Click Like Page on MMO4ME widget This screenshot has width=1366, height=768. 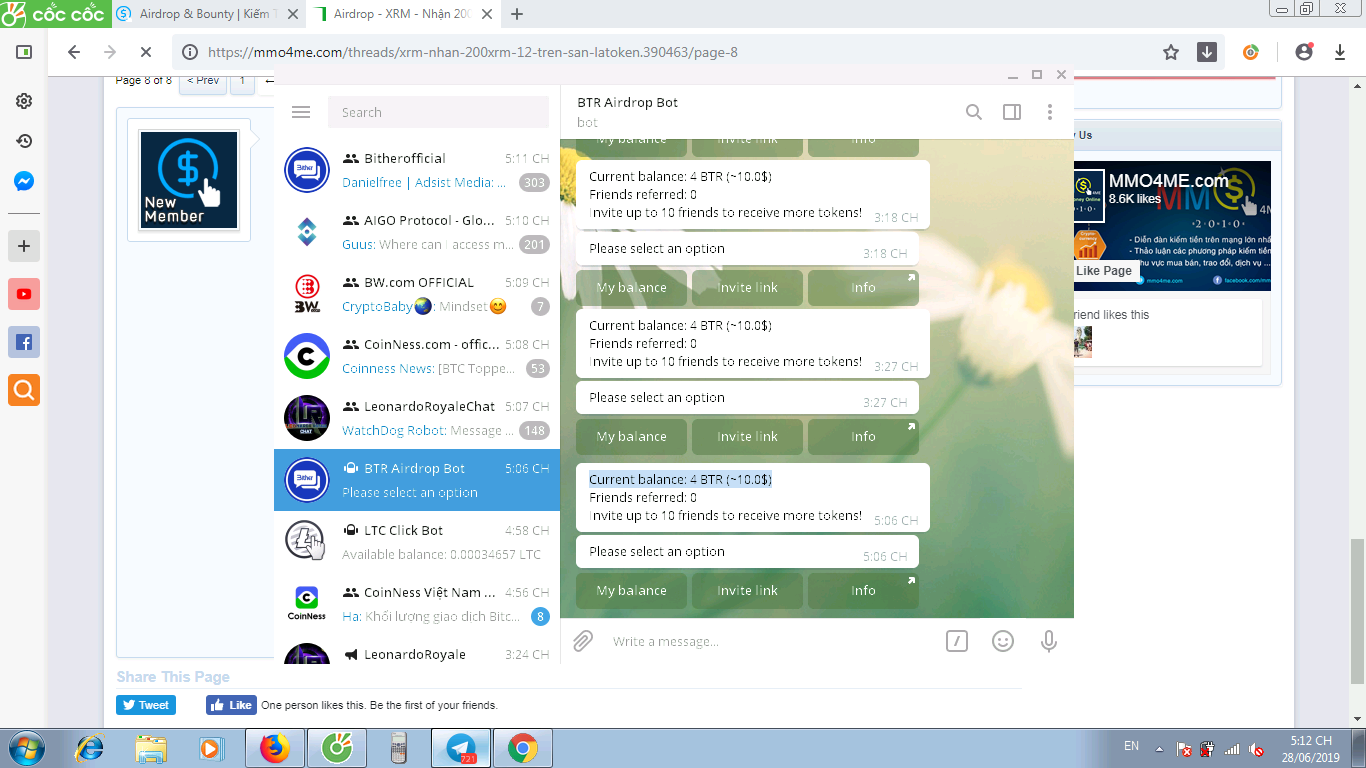[1104, 270]
